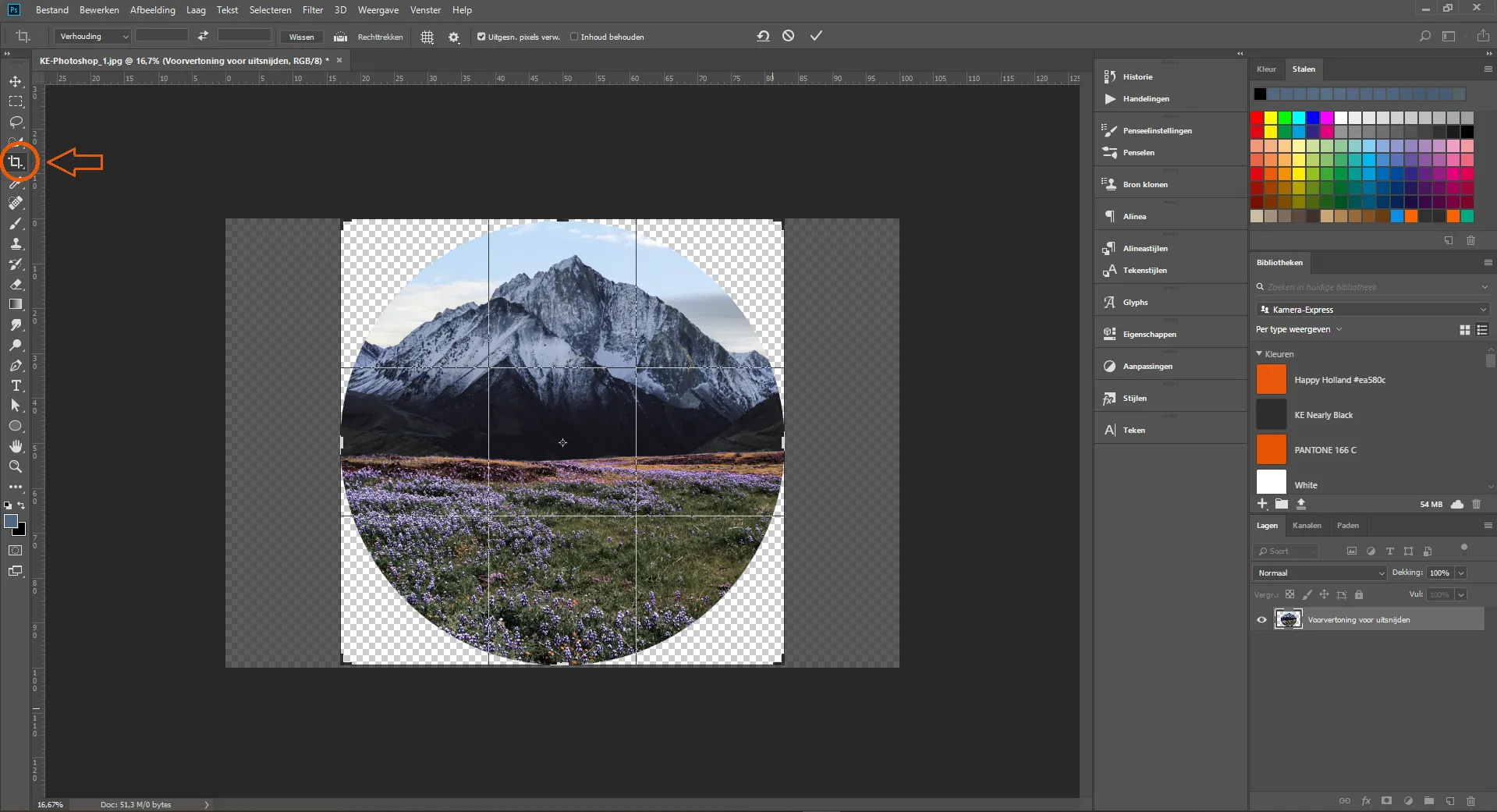Click the Wissen button
Viewport: 1497px width, 812px height.
pos(301,37)
